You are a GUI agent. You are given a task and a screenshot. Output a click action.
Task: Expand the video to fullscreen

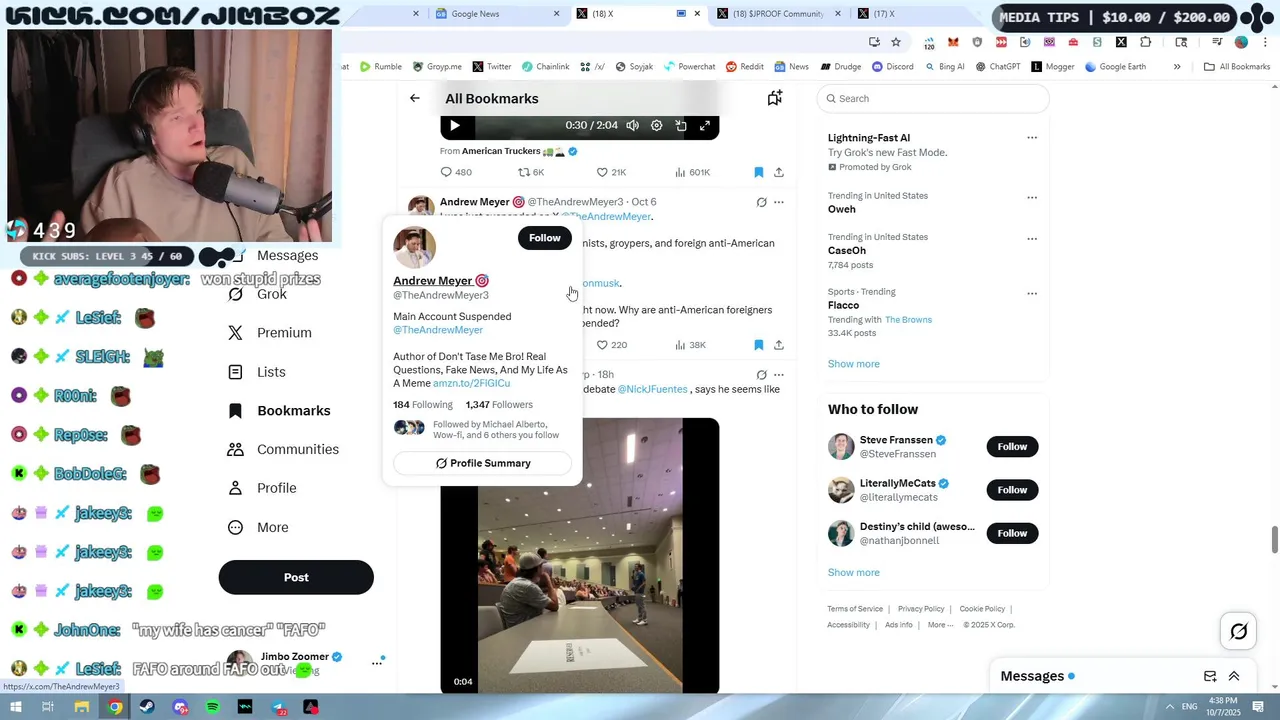705,125
